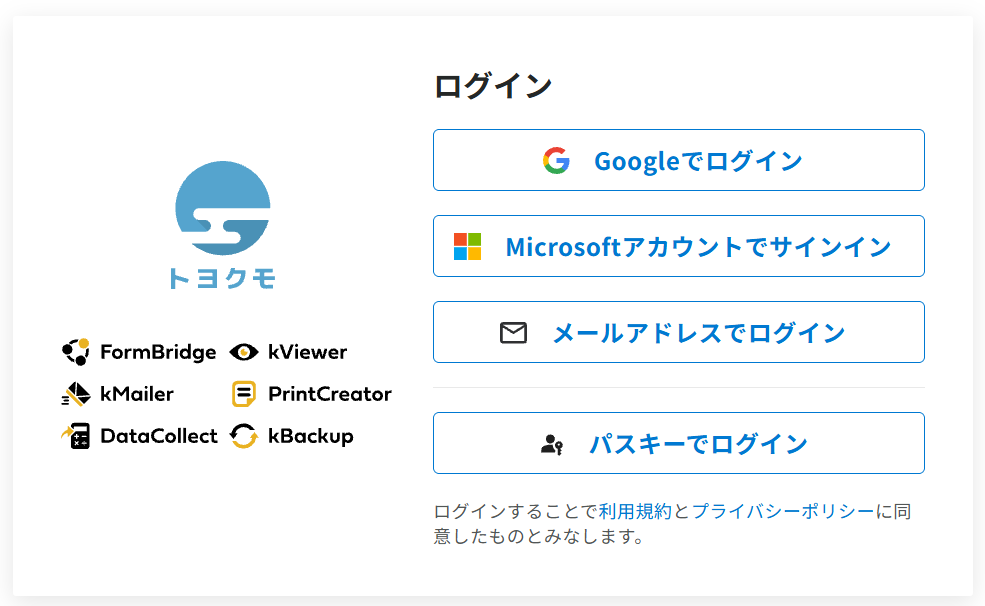Click the FormBridge product icon
The width and height of the screenshot is (985, 606).
pos(76,352)
